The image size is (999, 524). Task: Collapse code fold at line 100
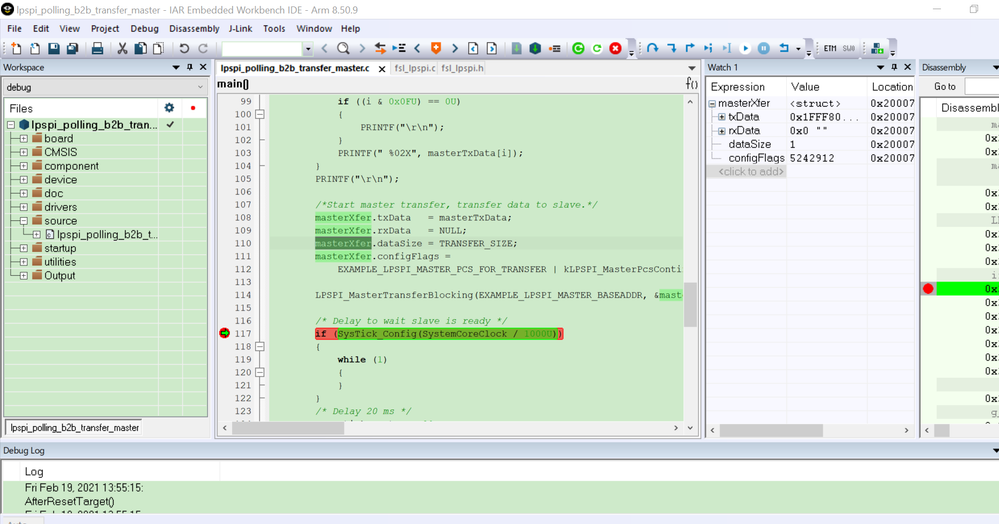[260, 114]
